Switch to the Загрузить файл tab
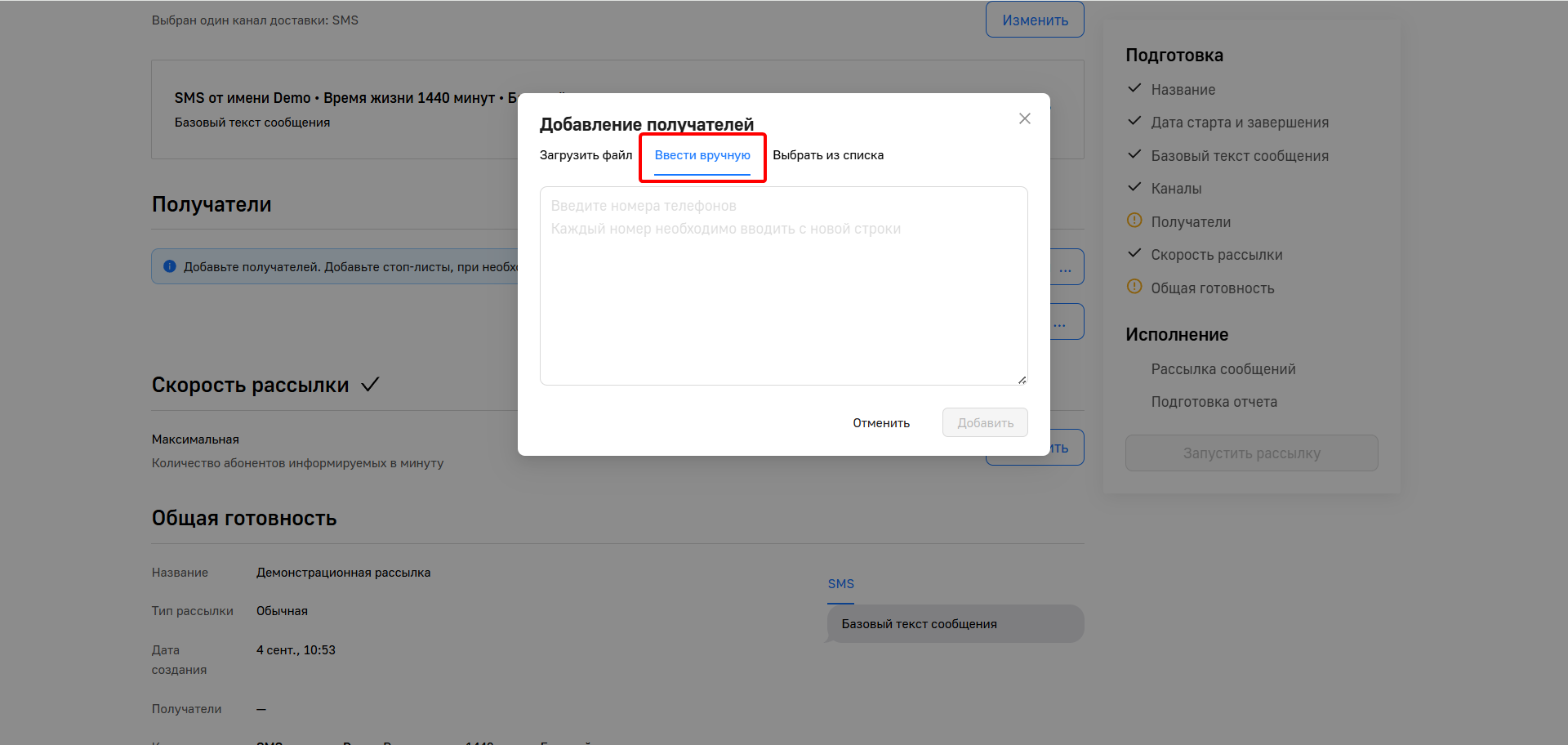 click(x=586, y=155)
